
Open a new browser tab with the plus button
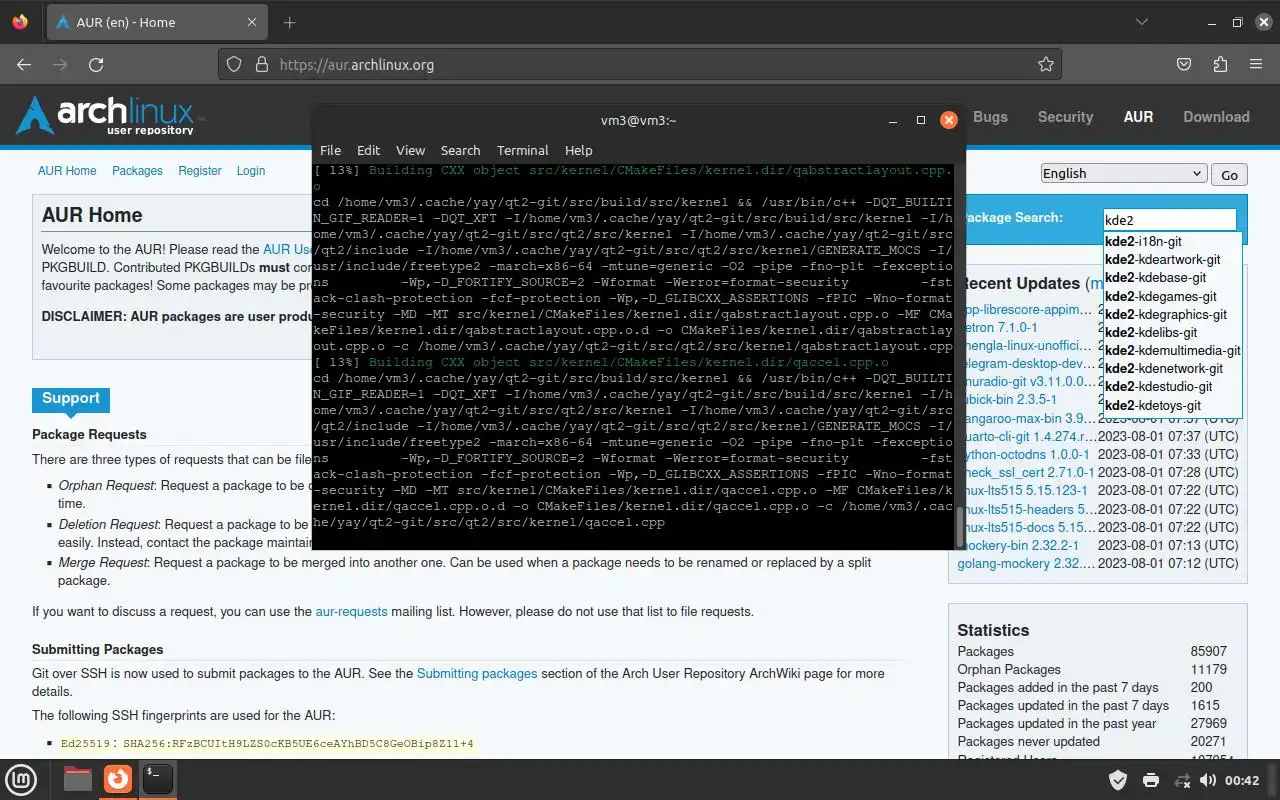[290, 22]
